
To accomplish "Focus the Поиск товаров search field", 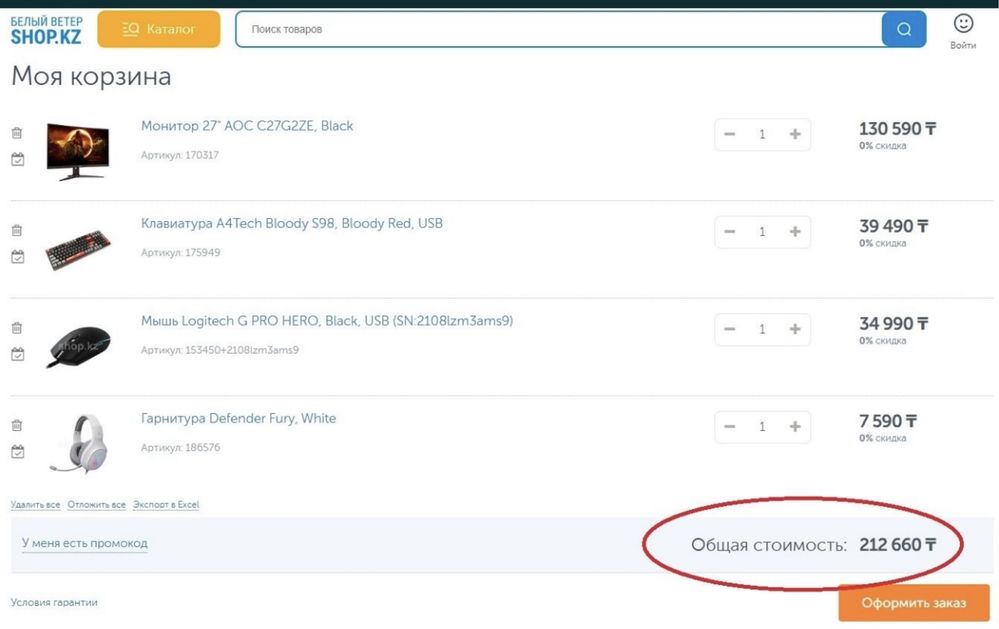I will pos(559,29).
